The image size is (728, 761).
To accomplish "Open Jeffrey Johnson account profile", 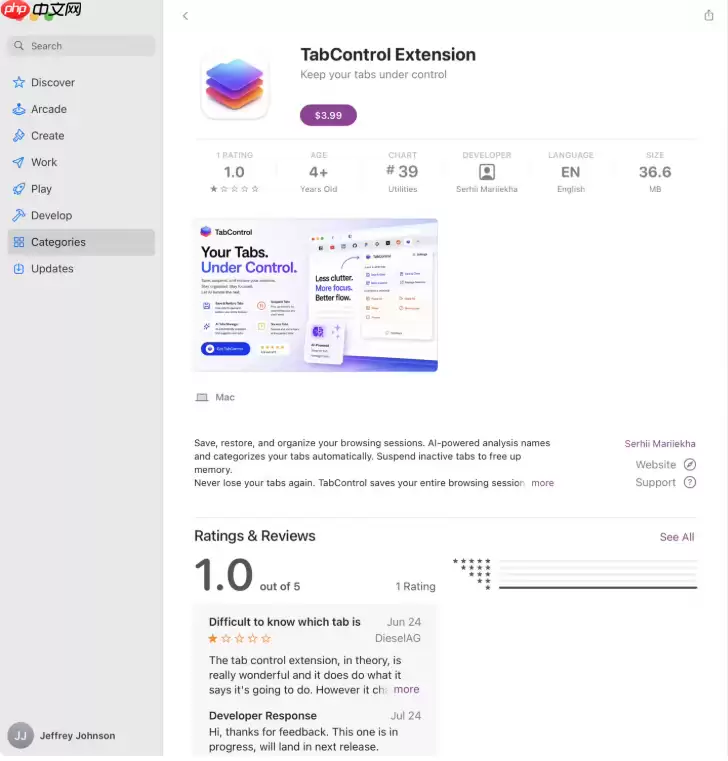I will point(62,735).
